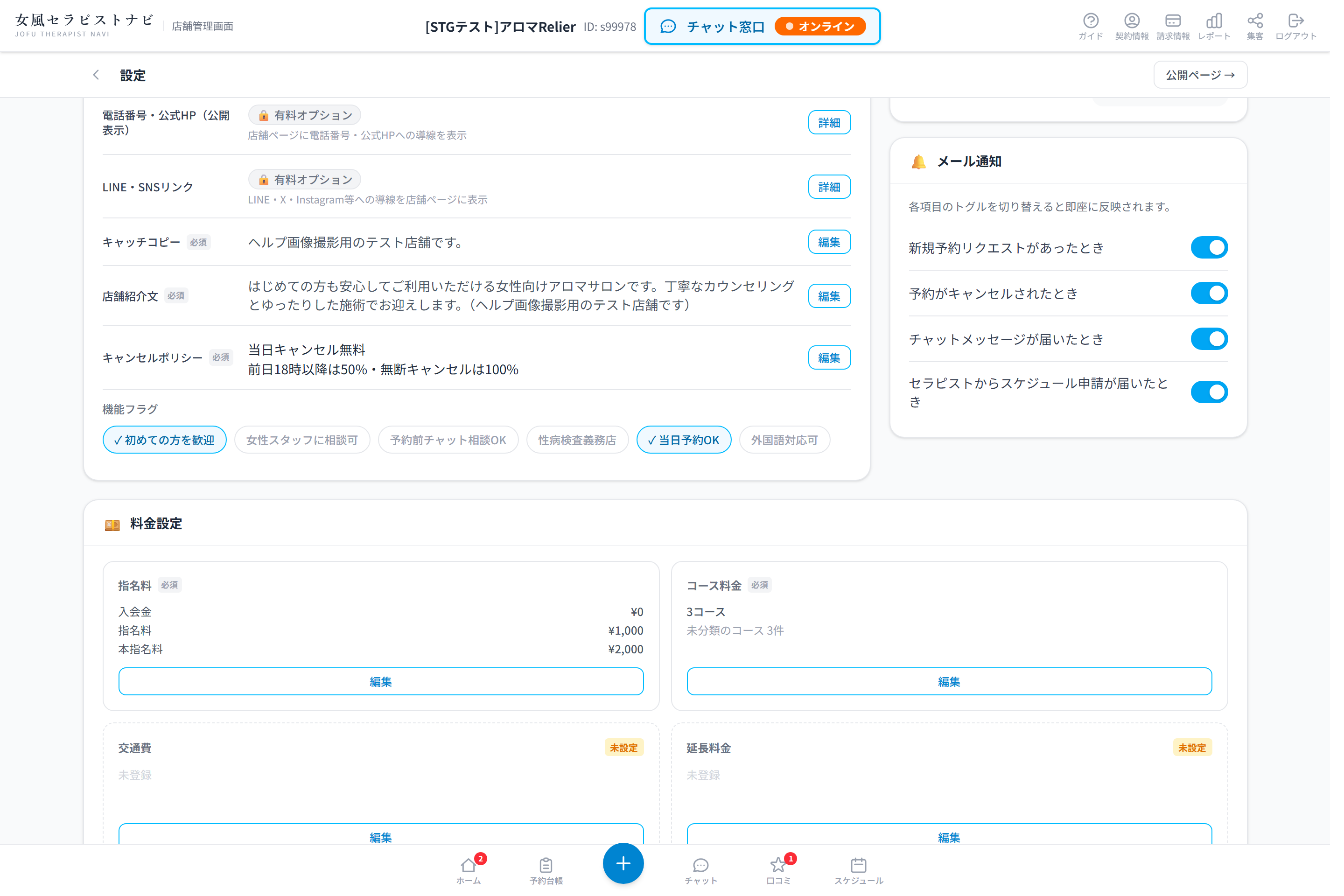Screen dimensions: 1344x896
Task: Open the ガイド help icon
Action: pyautogui.click(x=1101, y=26)
